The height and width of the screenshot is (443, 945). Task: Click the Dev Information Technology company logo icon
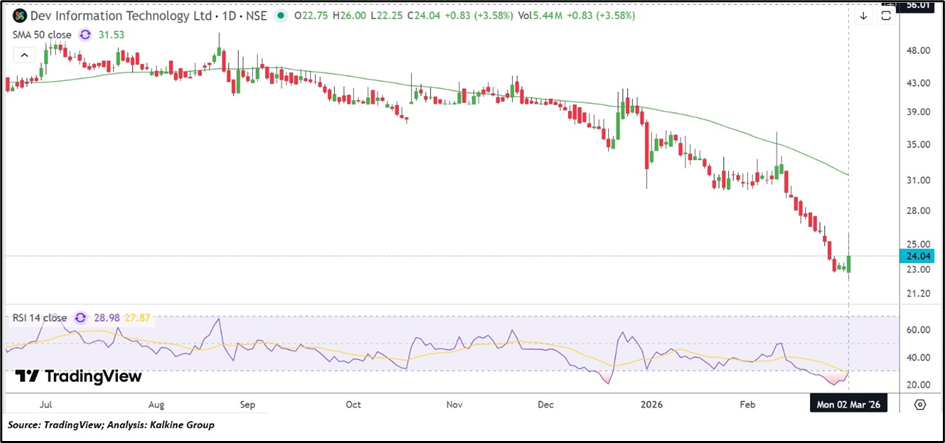tap(19, 16)
